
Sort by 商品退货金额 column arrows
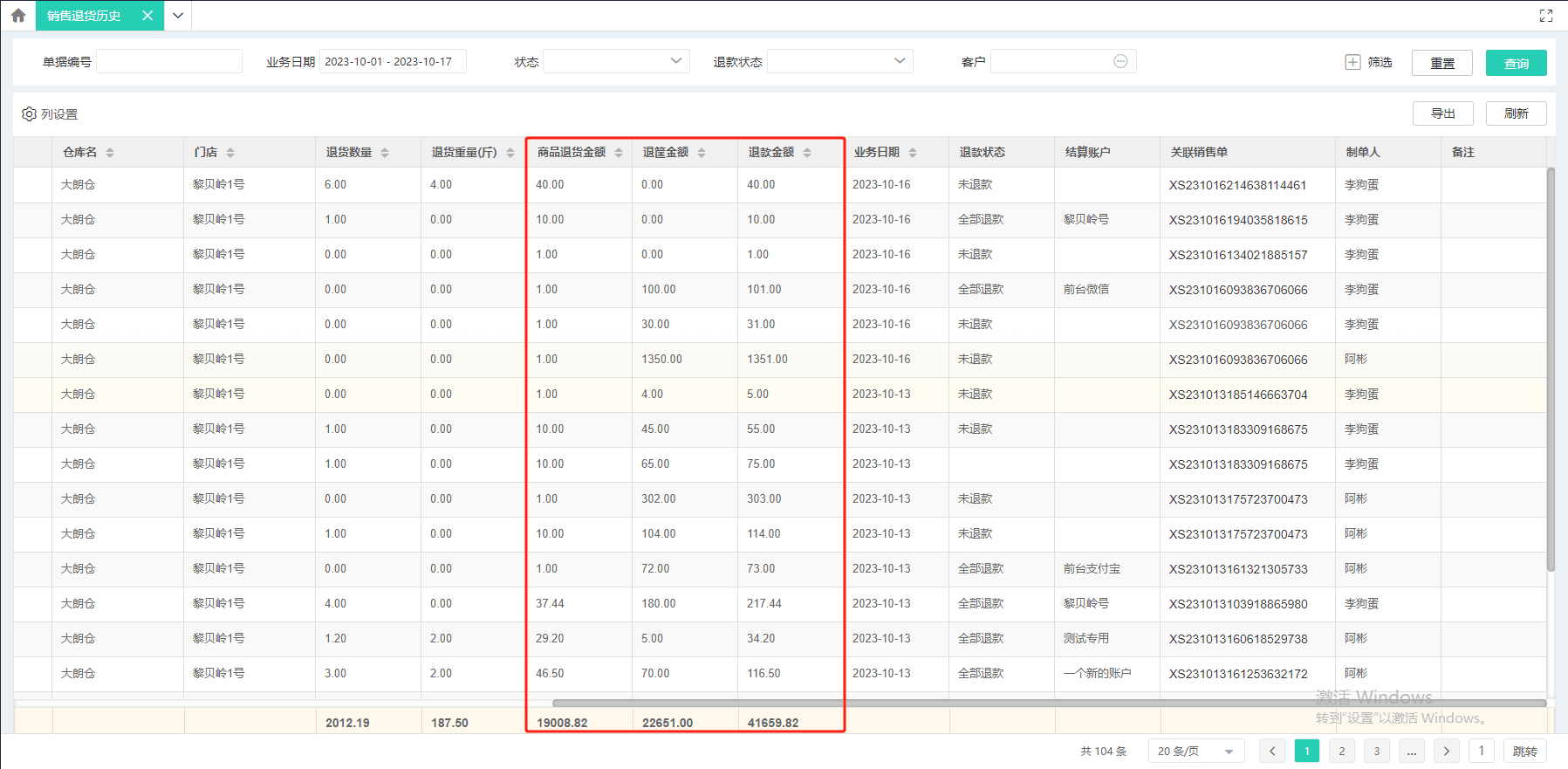pos(619,152)
